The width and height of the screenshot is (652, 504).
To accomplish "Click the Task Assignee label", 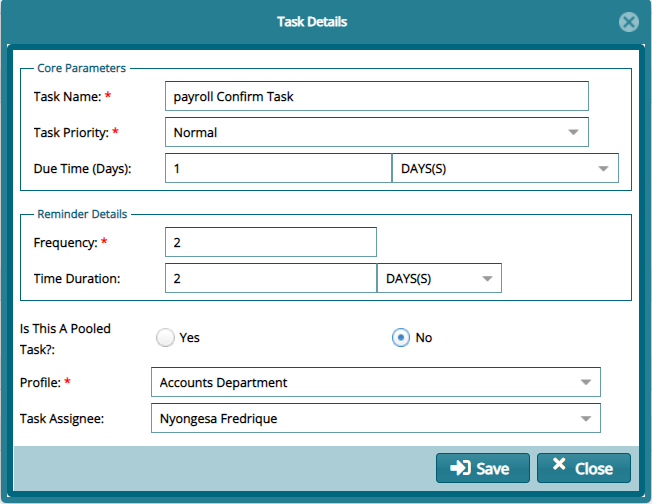I will (x=62, y=419).
